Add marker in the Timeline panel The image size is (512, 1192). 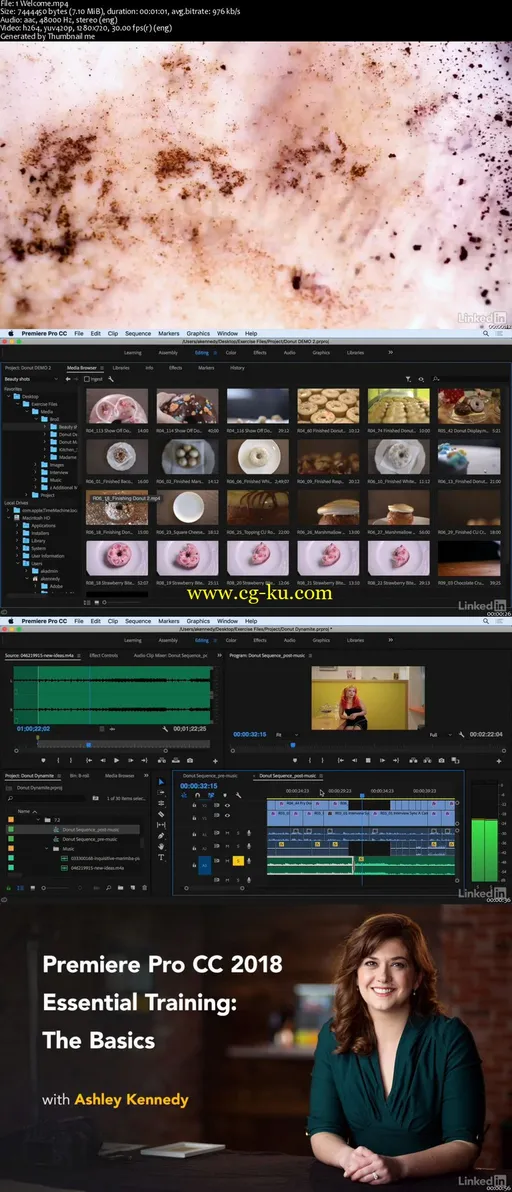(x=225, y=795)
